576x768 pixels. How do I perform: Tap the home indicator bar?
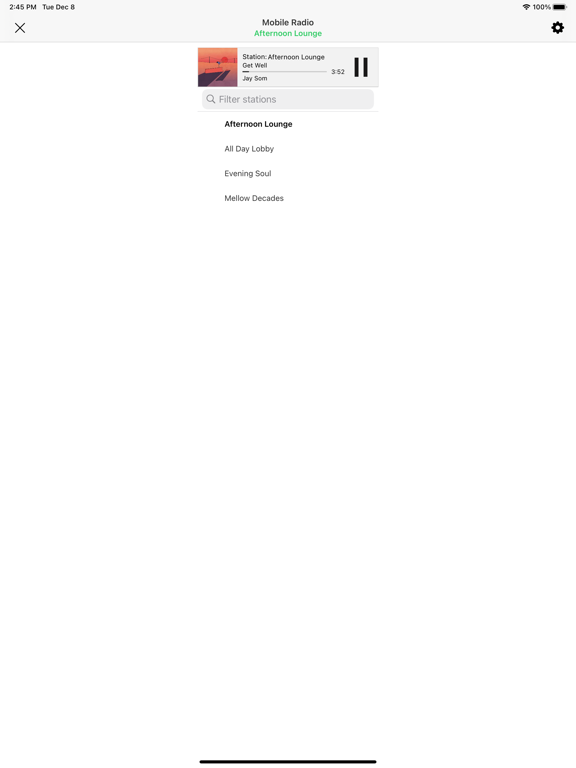[x=288, y=762]
